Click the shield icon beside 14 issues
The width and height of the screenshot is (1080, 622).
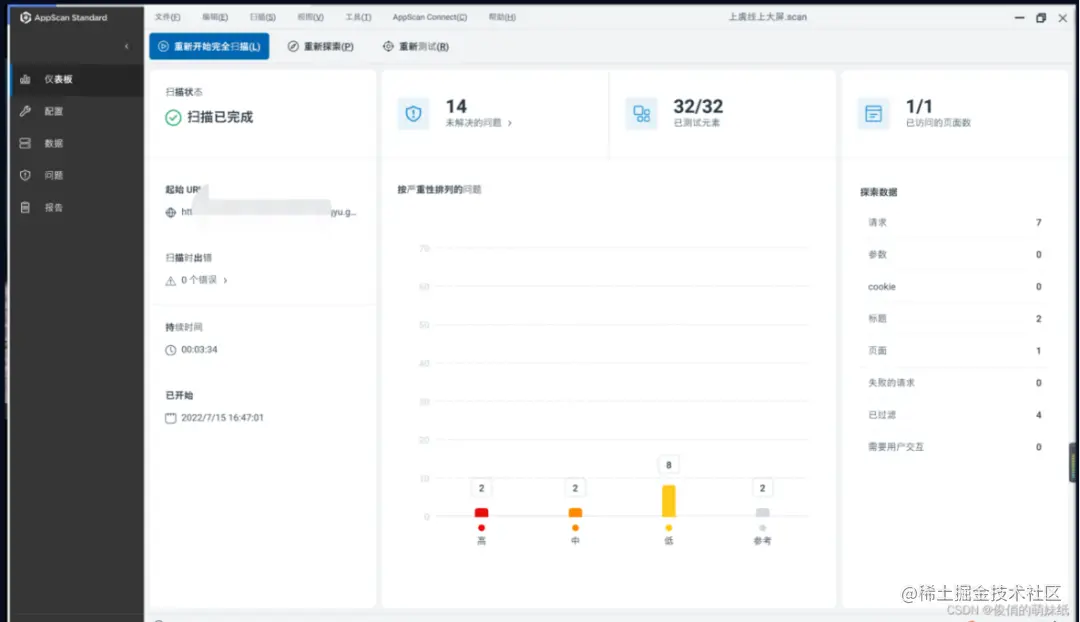413,114
